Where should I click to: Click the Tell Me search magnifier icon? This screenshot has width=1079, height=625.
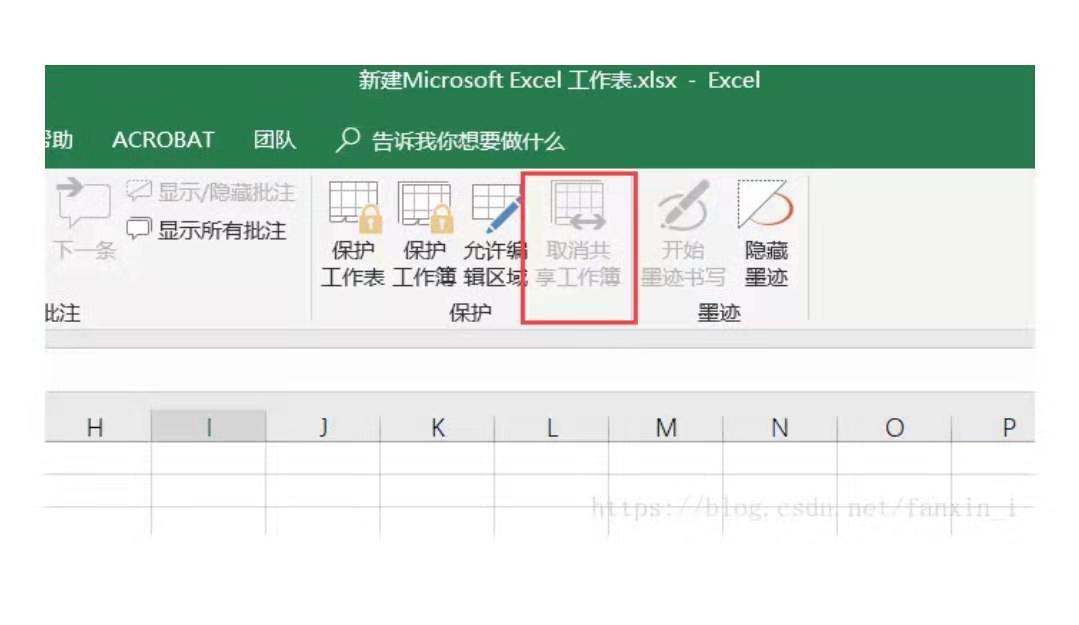[348, 140]
